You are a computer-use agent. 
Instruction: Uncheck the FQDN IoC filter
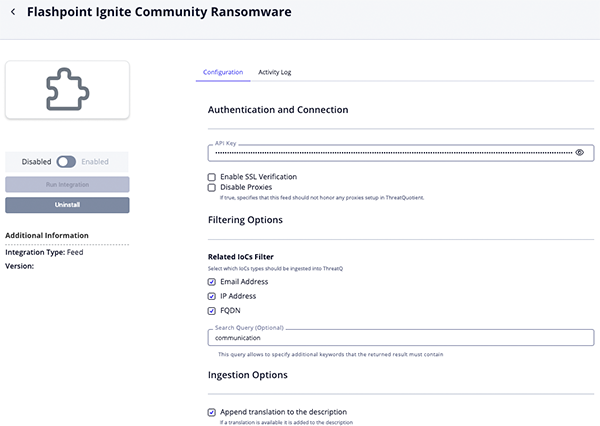click(x=211, y=310)
